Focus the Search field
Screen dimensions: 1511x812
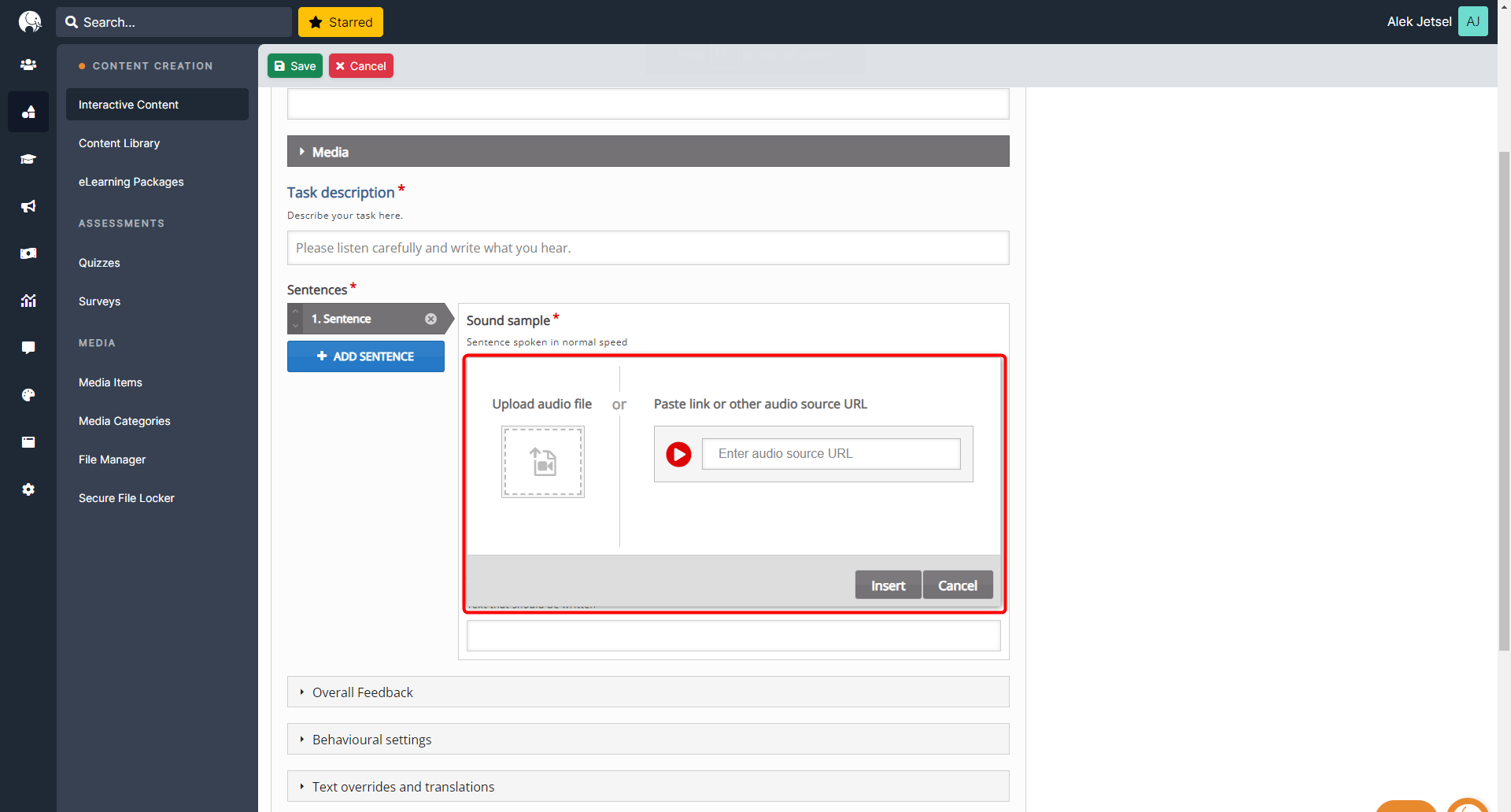click(x=174, y=22)
